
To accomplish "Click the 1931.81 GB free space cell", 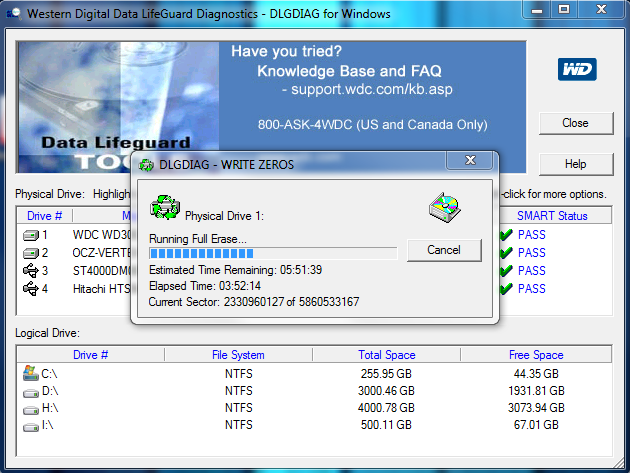I will click(536, 391).
